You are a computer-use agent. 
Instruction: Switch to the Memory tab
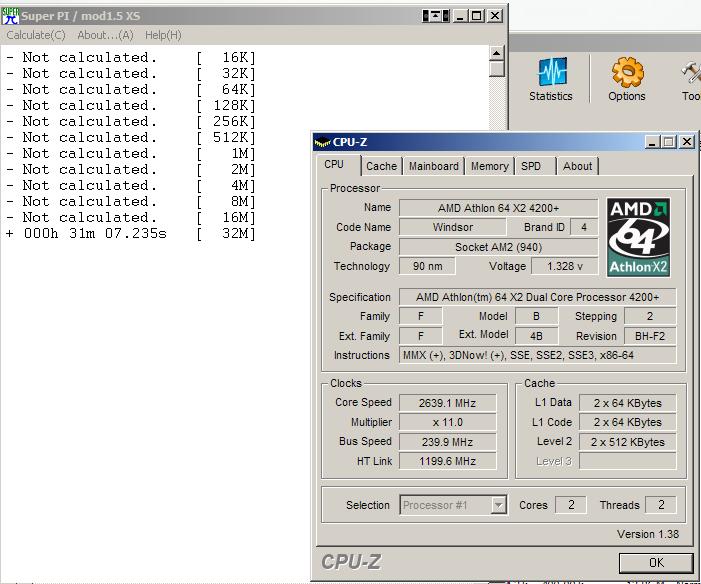(x=490, y=166)
